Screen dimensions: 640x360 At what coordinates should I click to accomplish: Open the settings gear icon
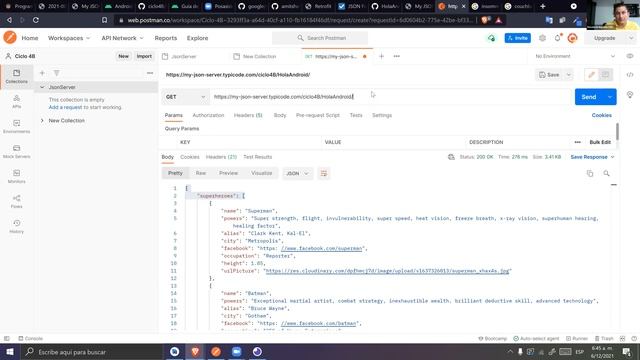(x=542, y=38)
